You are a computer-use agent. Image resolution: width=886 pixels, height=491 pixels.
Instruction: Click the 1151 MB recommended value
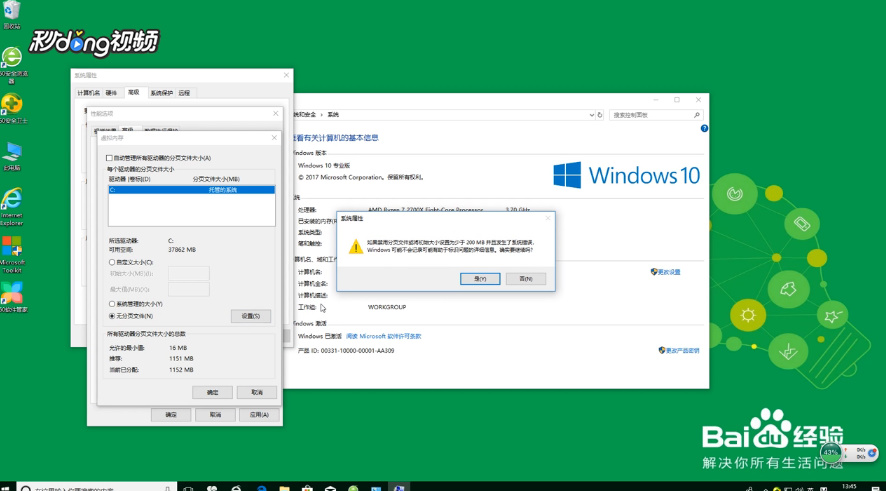tap(181, 359)
